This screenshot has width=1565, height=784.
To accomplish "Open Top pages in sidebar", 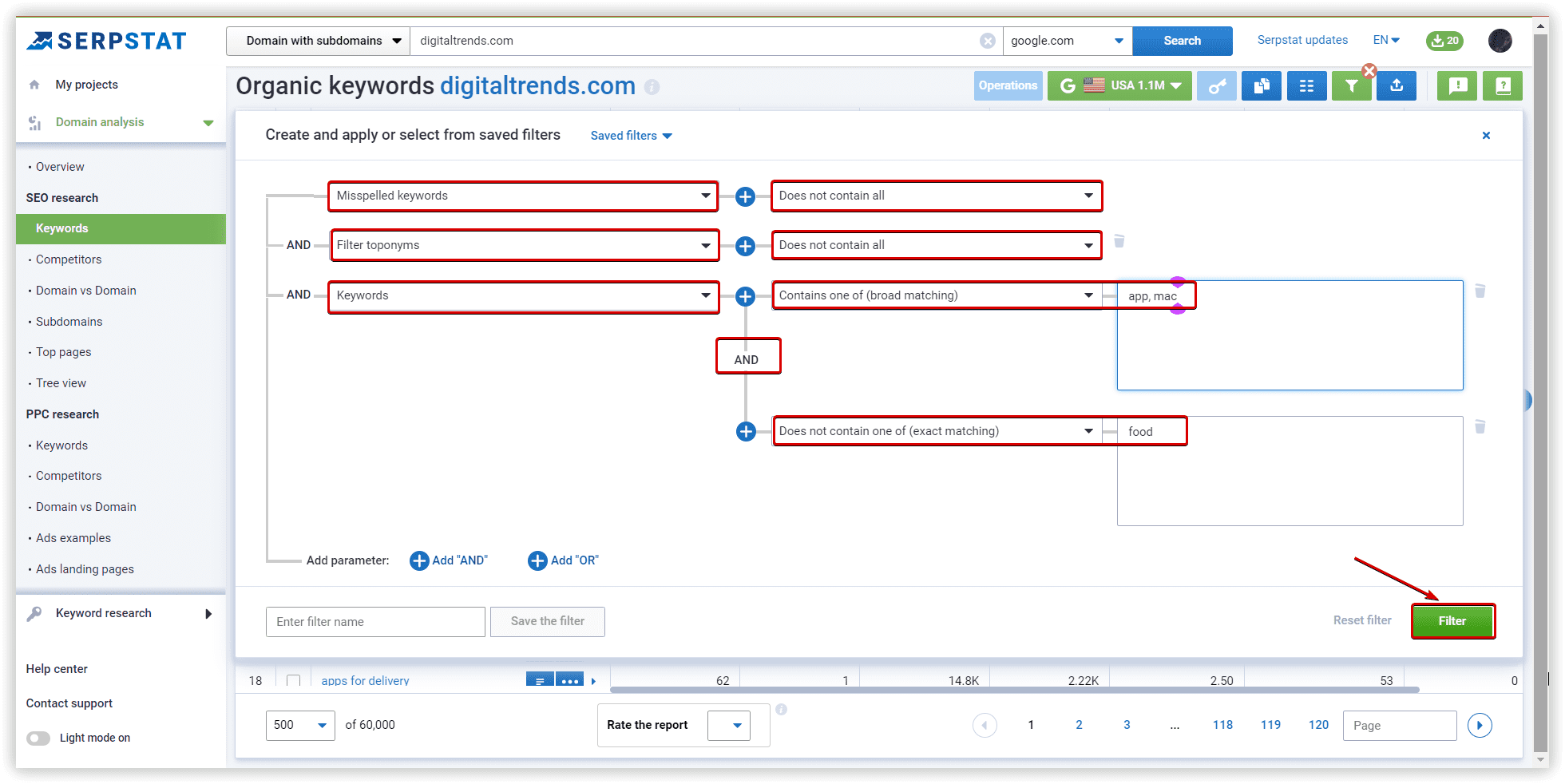I will point(63,352).
